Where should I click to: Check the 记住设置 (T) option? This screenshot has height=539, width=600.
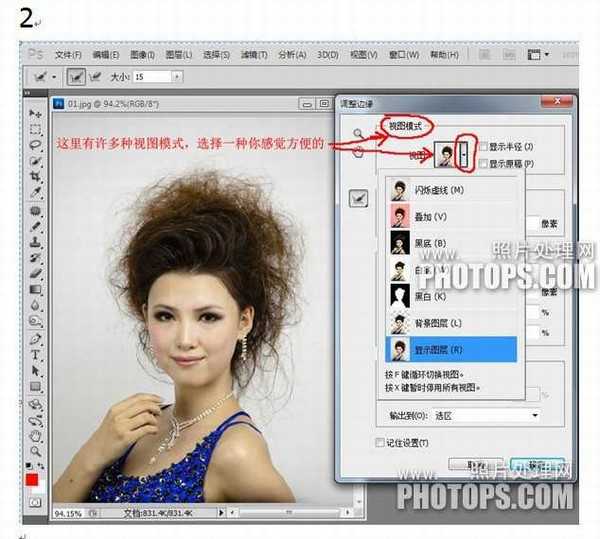point(379,442)
